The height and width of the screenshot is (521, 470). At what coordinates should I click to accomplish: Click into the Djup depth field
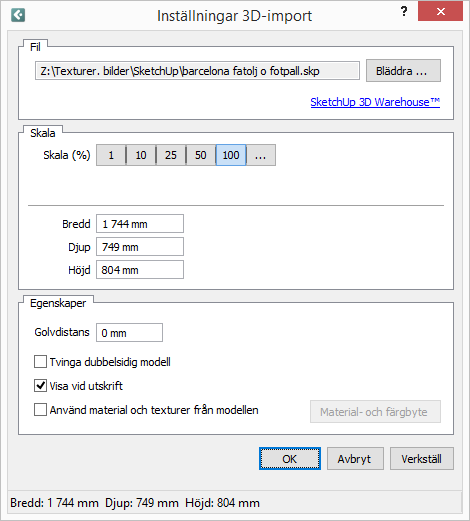point(140,247)
